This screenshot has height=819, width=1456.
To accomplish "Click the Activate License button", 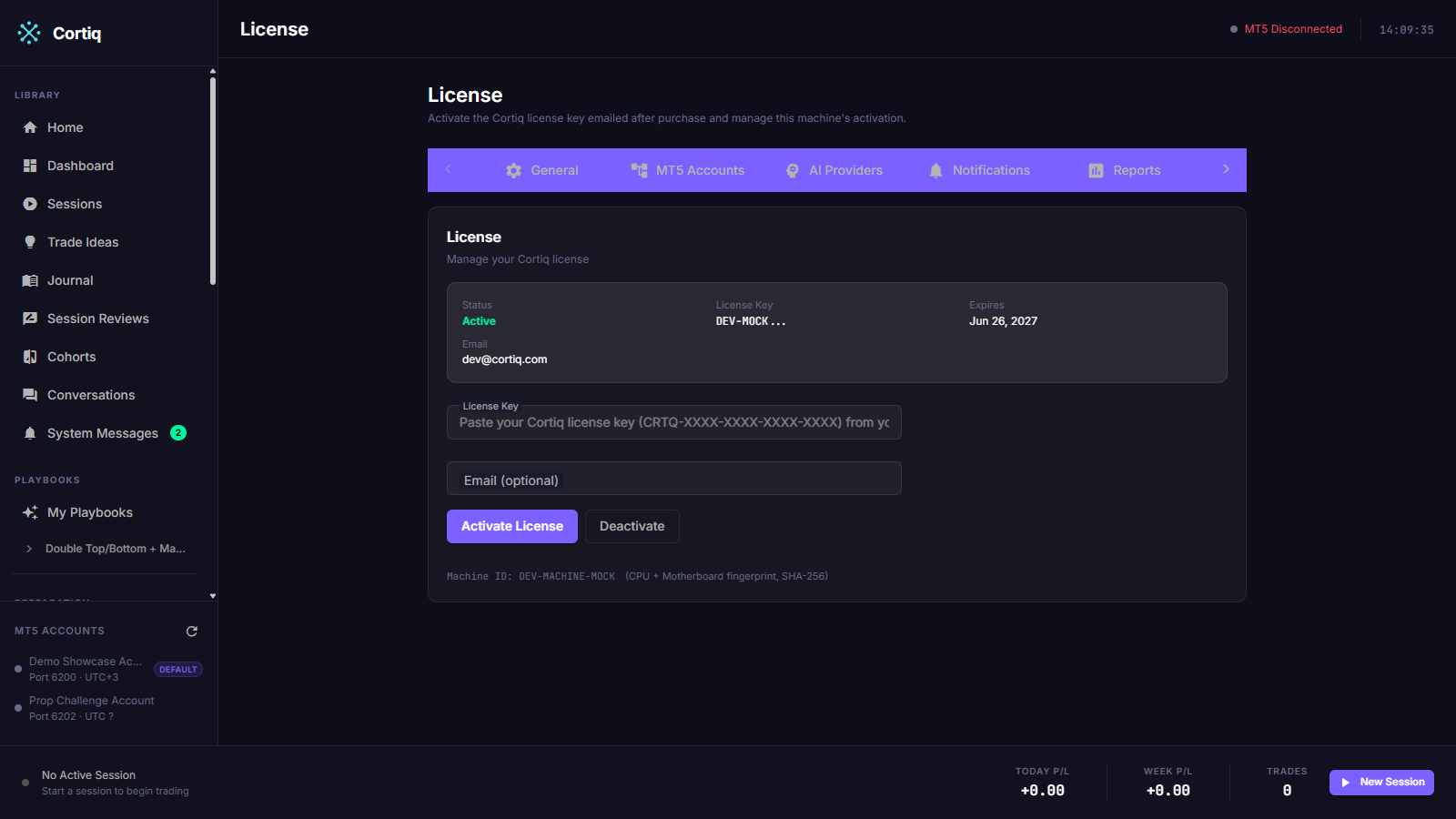I will pyautogui.click(x=512, y=526).
